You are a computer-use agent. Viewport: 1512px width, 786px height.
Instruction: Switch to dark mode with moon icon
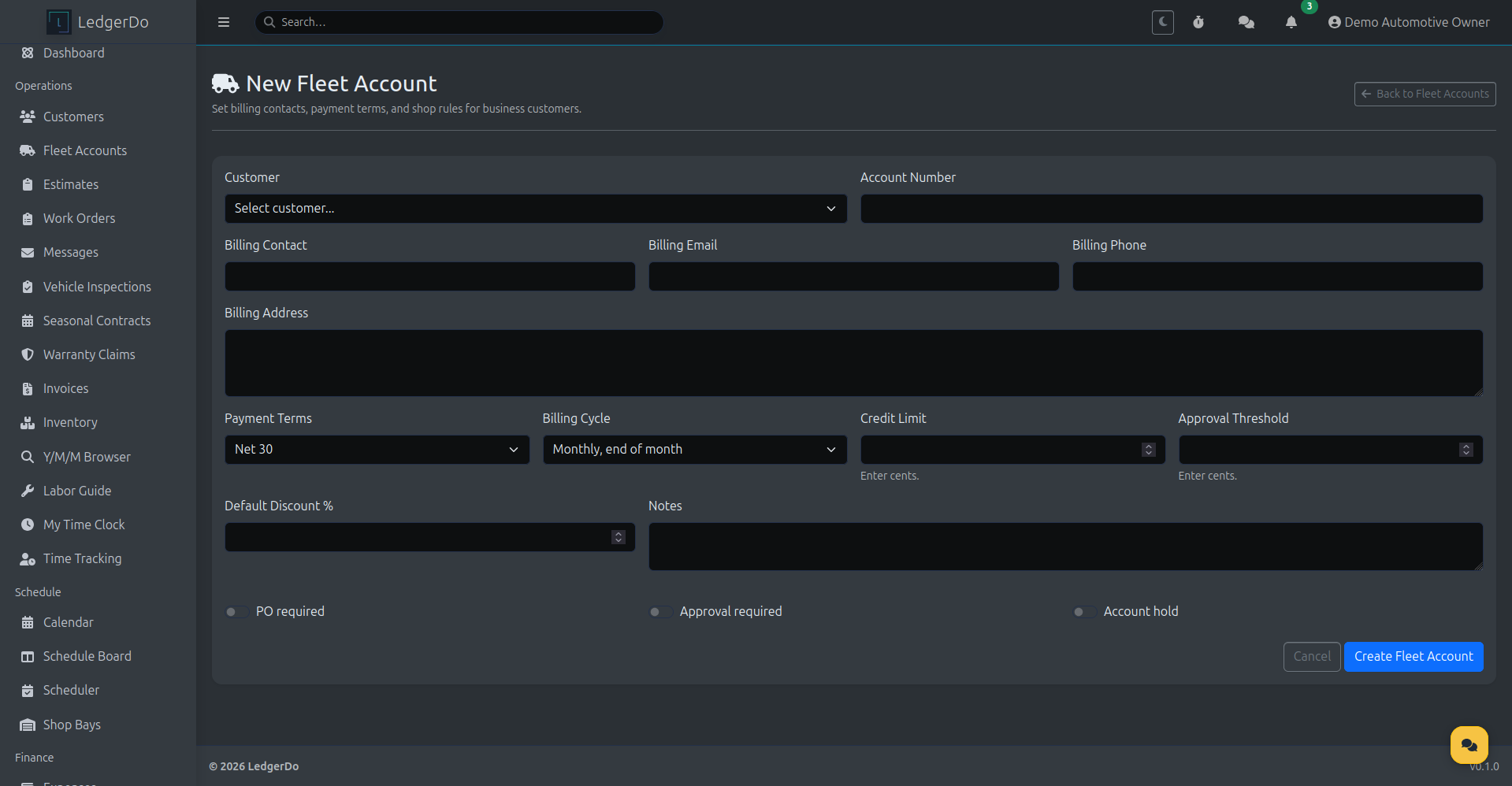click(x=1162, y=22)
